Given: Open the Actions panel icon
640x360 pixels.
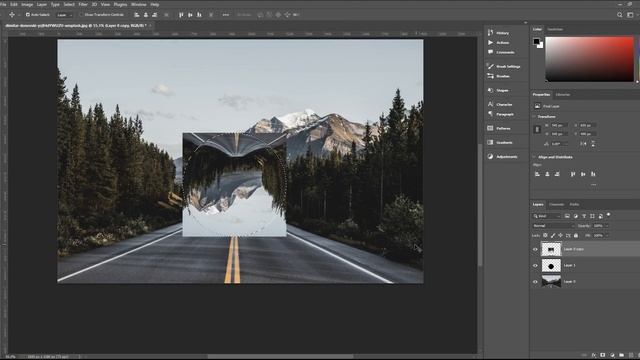Looking at the screenshot, I should tap(490, 42).
